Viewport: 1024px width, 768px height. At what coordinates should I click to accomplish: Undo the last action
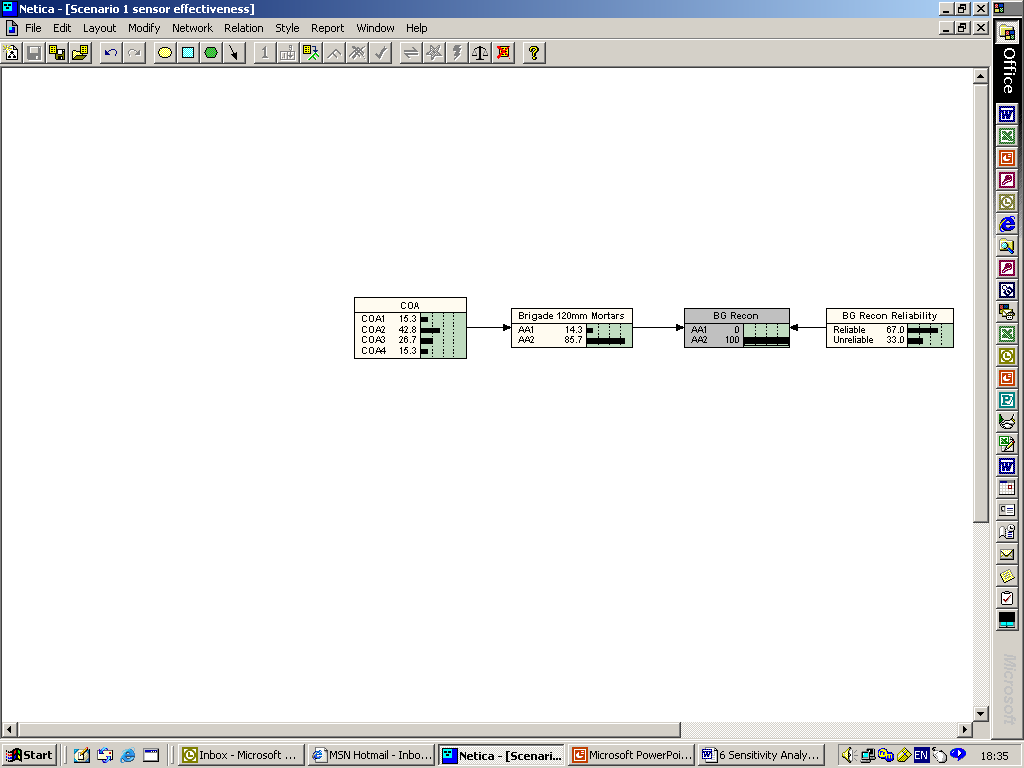click(x=111, y=53)
